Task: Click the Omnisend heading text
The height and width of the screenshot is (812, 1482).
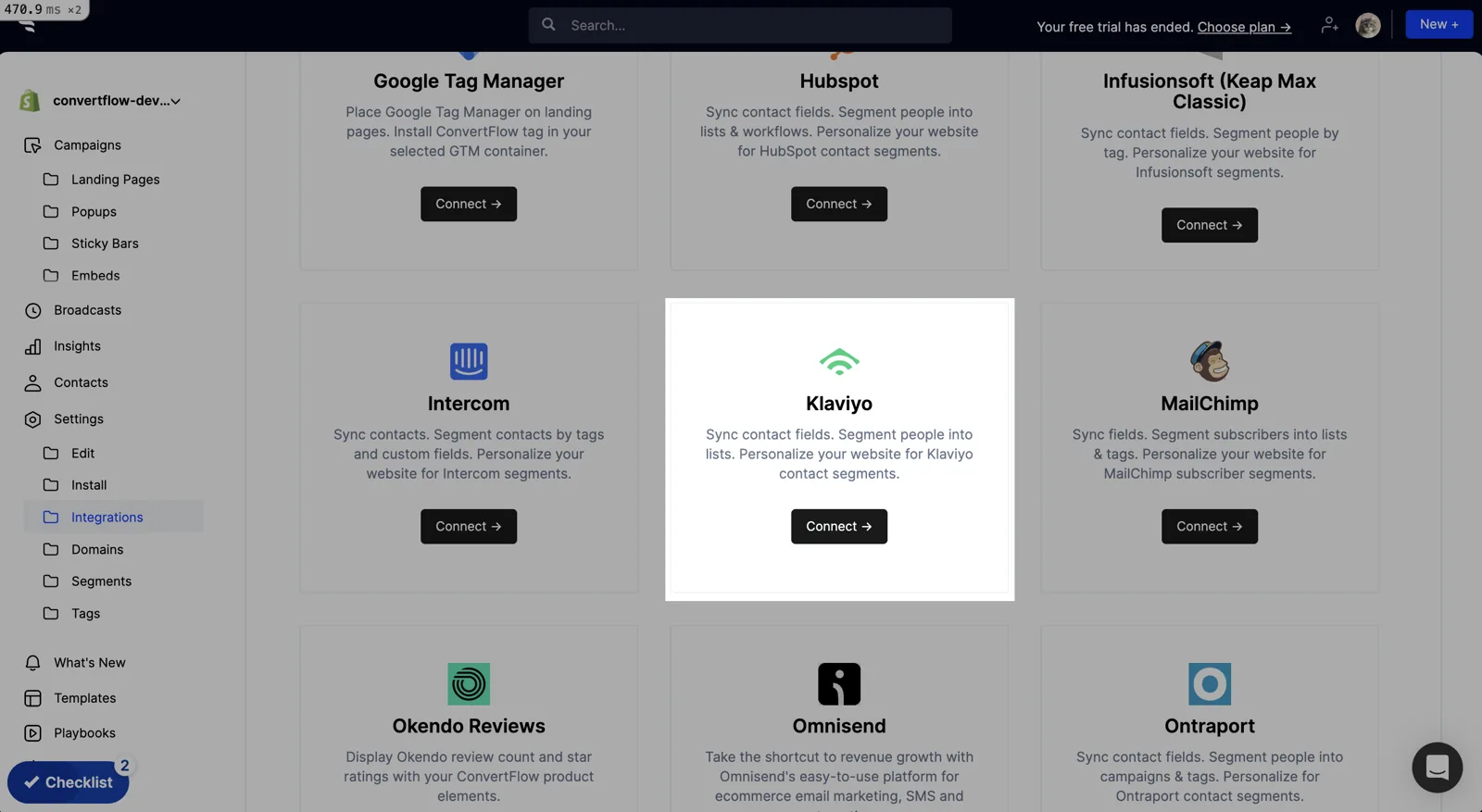Action: 839,726
